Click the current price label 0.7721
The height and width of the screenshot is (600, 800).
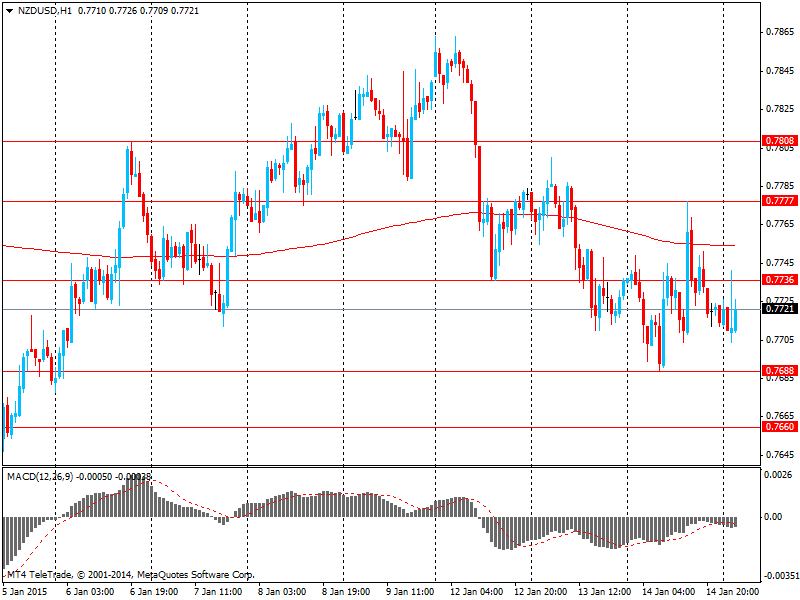tap(779, 309)
